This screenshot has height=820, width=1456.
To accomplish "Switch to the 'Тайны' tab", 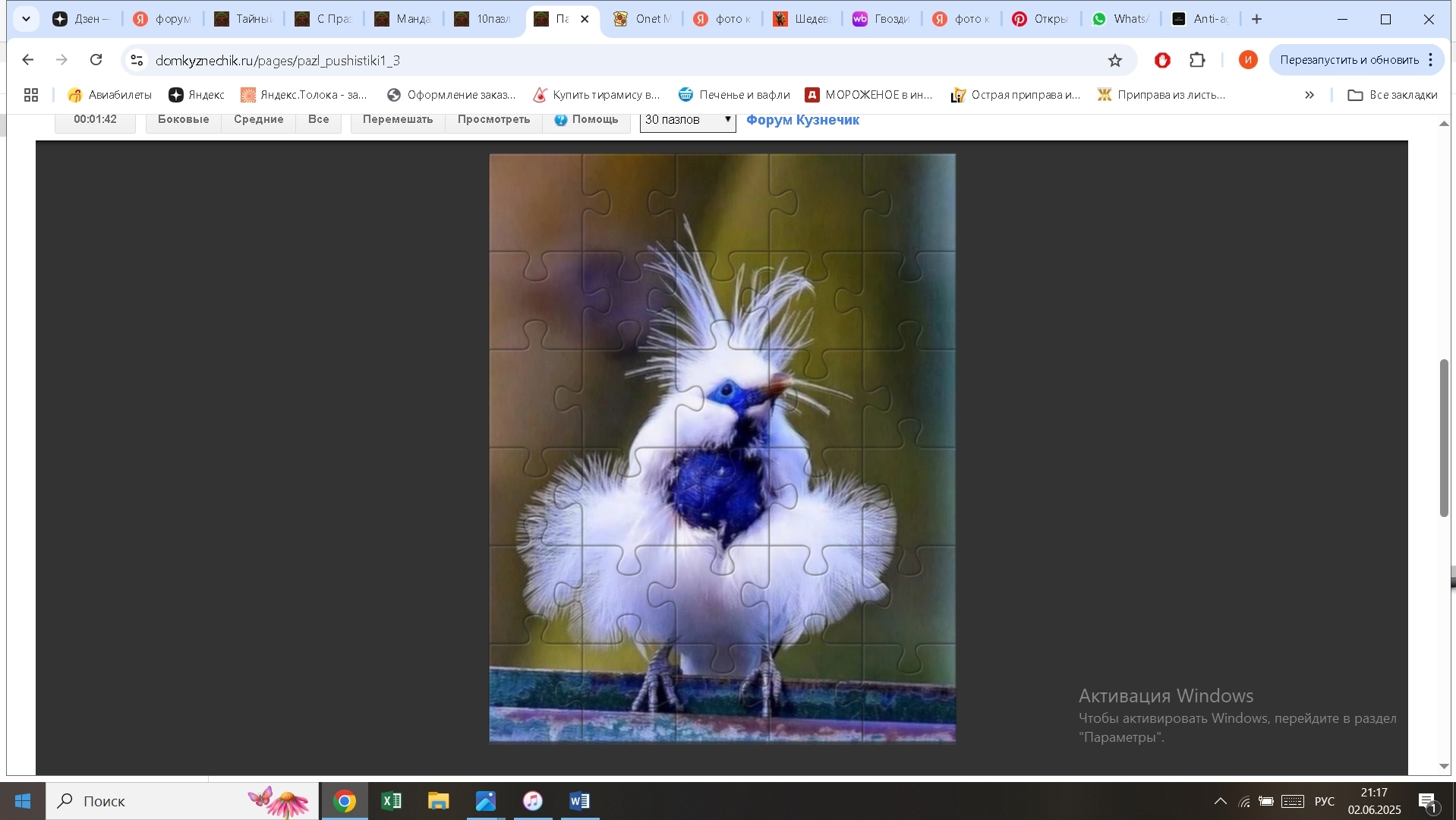I will point(243,19).
